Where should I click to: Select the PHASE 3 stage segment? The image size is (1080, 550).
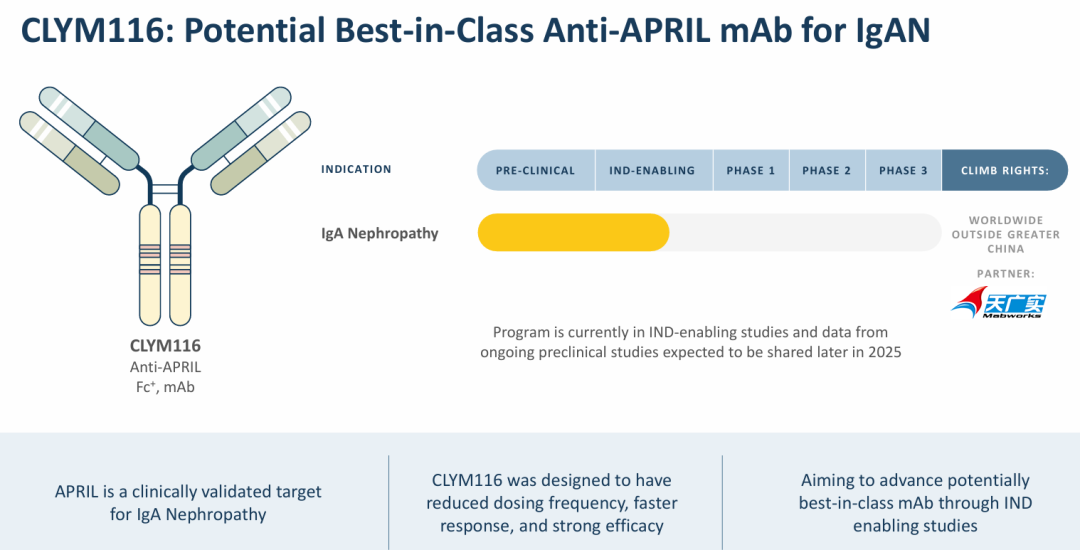click(903, 170)
